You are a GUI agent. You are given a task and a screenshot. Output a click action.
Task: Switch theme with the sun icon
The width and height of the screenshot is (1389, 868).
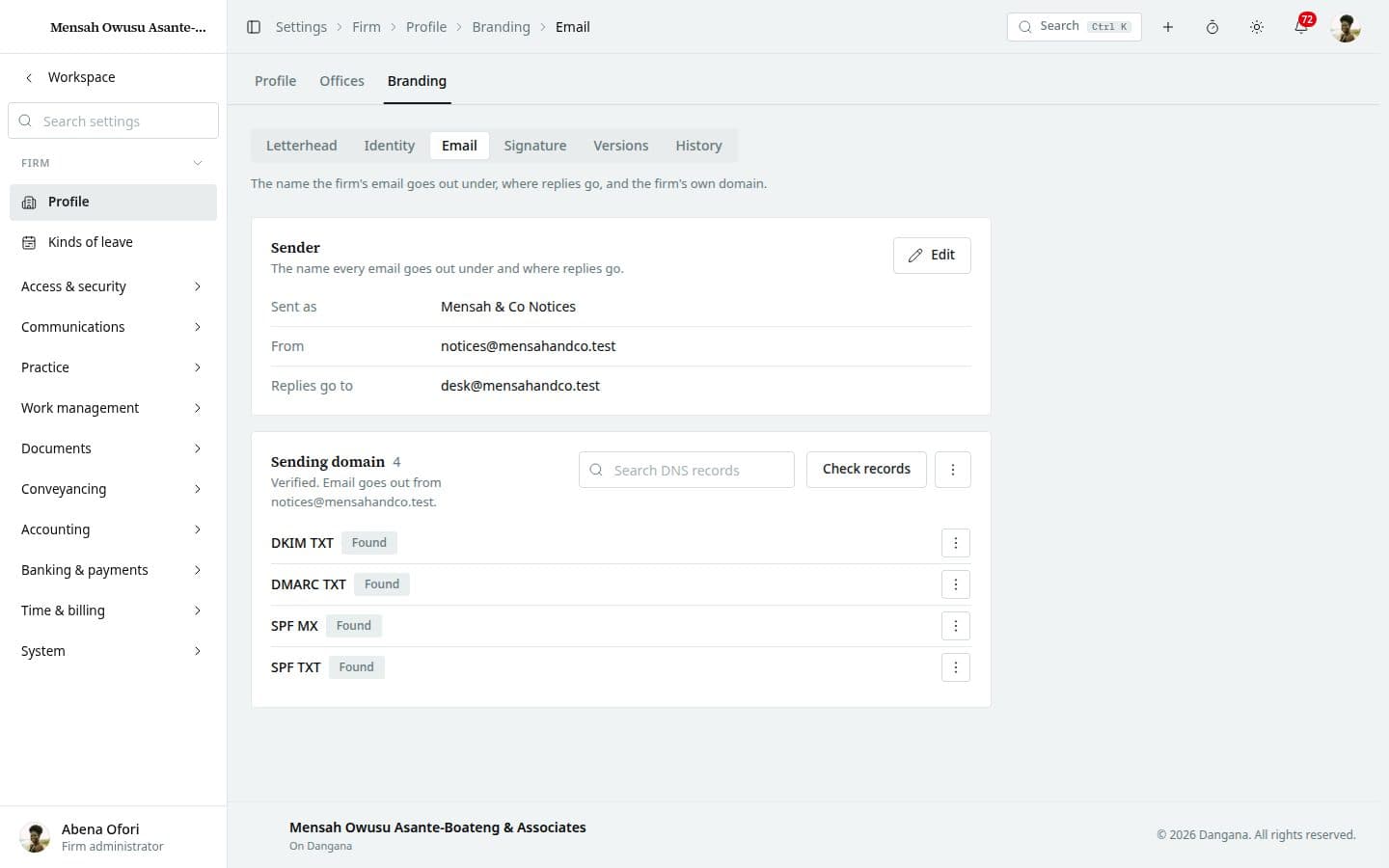pyautogui.click(x=1257, y=27)
